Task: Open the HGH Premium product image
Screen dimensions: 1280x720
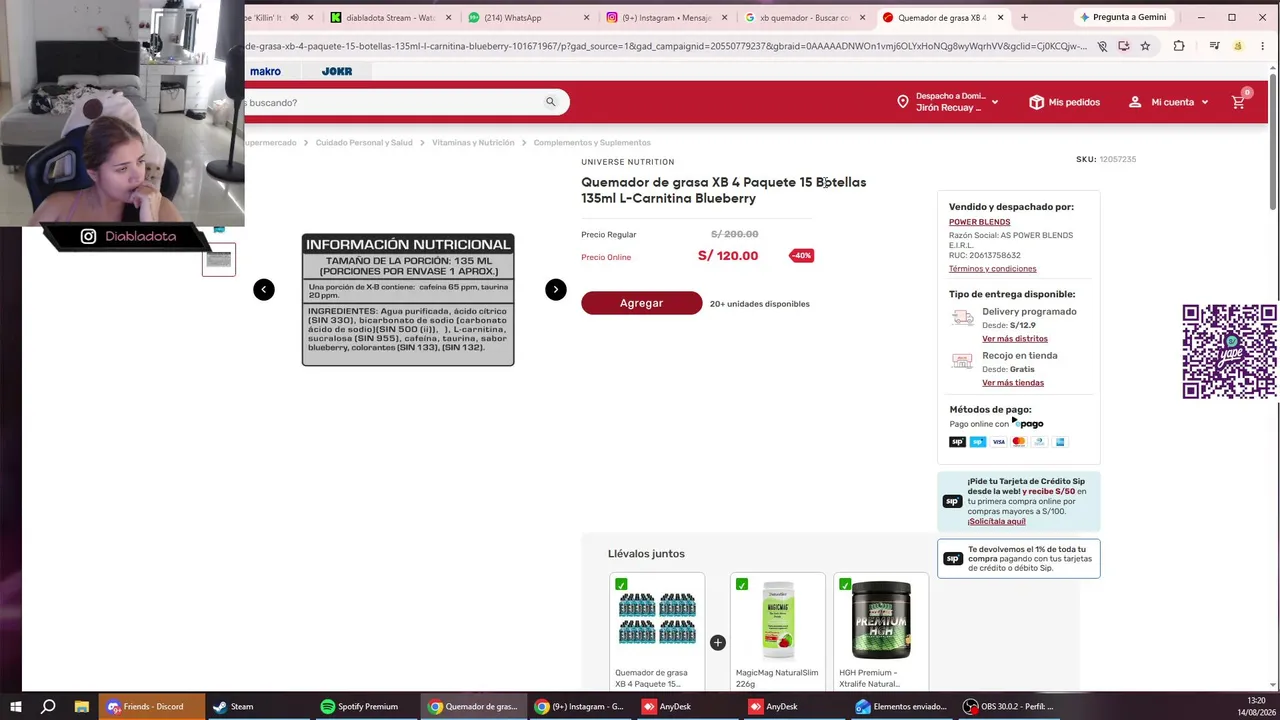Action: click(881, 620)
